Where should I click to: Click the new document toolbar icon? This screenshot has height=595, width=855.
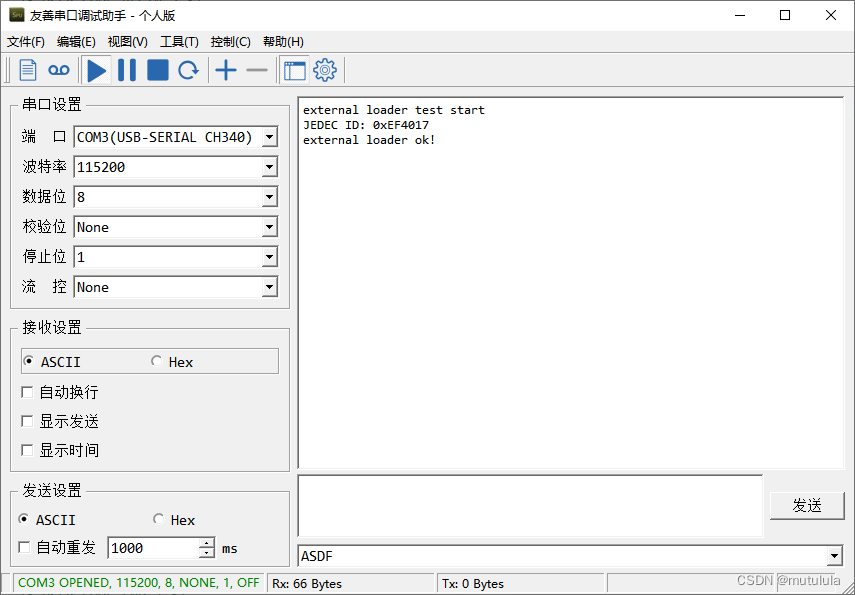26,69
